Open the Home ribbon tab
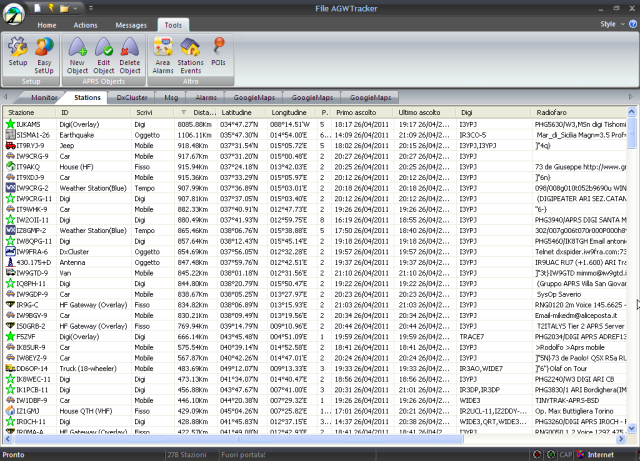Screen dimensions: 640x461 (47, 25)
